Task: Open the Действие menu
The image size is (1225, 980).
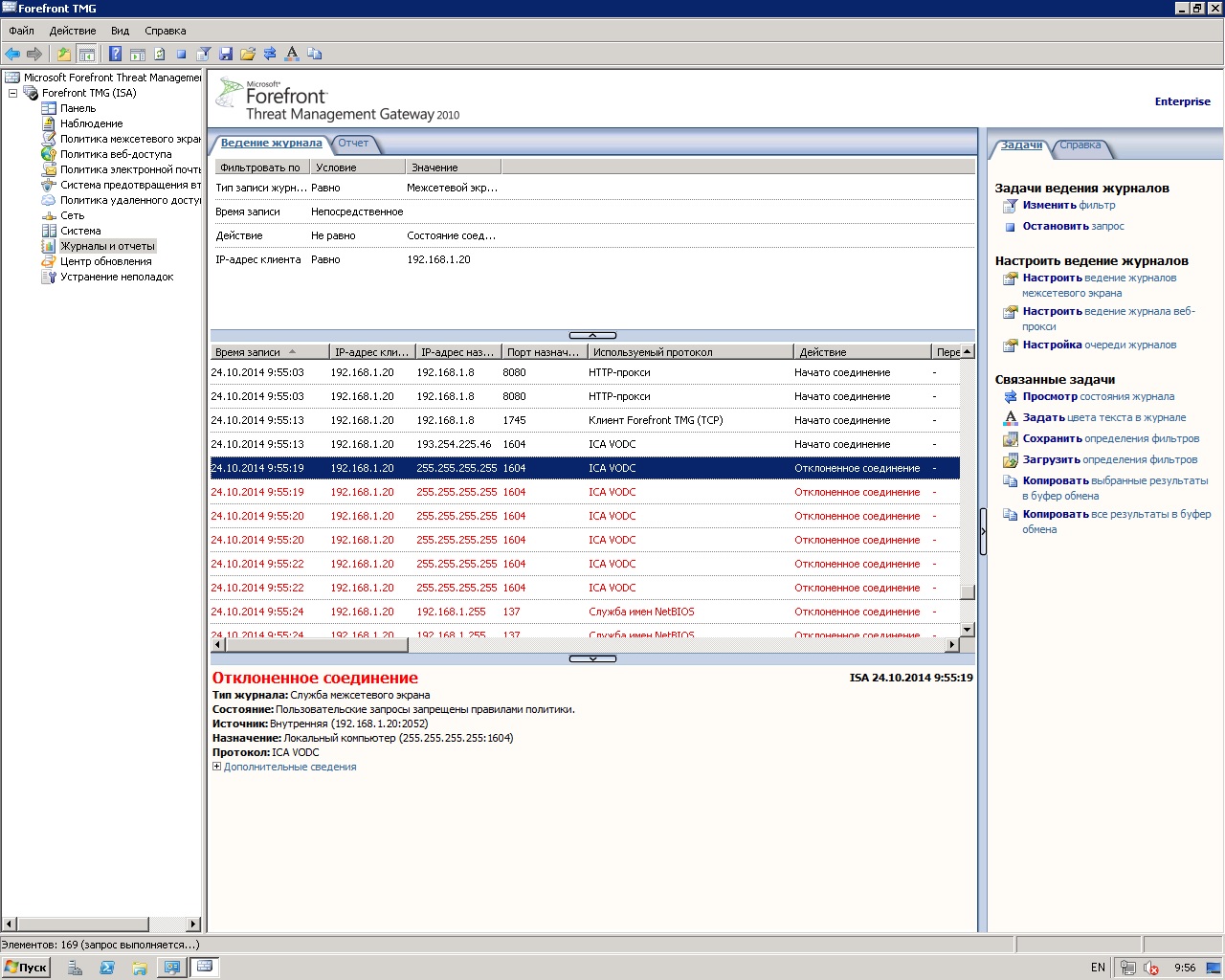Action: click(73, 31)
